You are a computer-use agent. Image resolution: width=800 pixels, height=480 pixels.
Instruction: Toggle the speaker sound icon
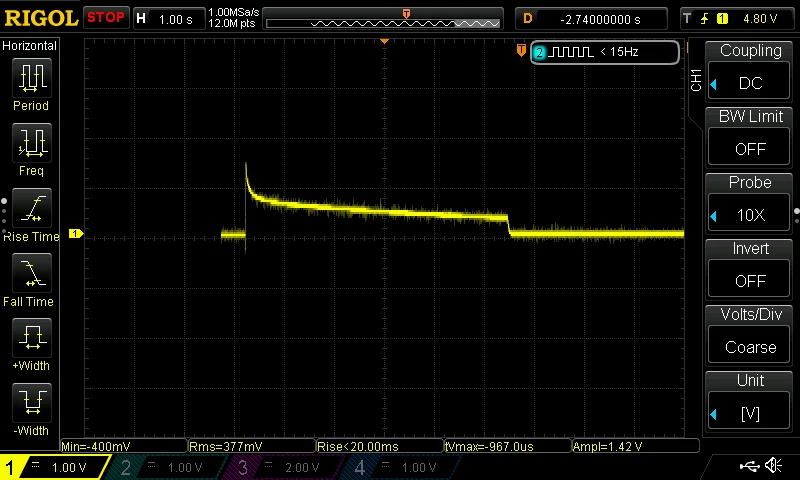click(x=773, y=465)
